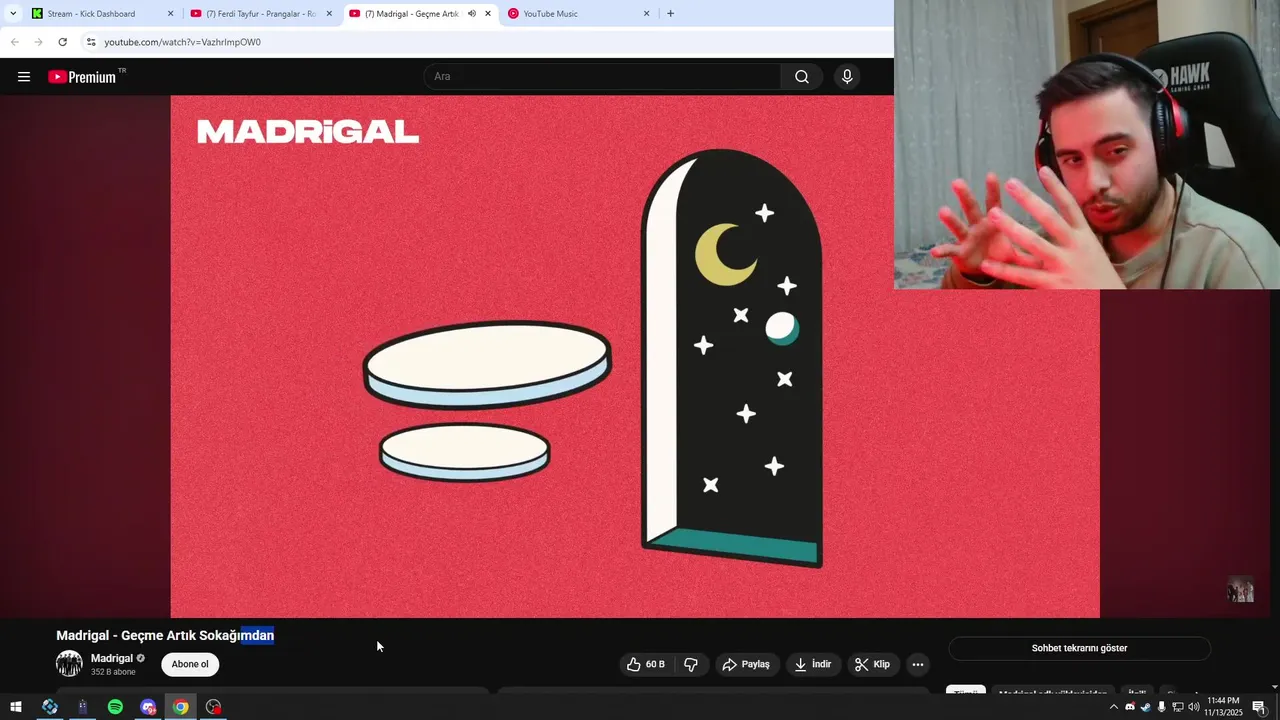Viewport: 1280px width, 720px height.
Task: Open the Windows Start menu
Action: pyautogui.click(x=16, y=707)
